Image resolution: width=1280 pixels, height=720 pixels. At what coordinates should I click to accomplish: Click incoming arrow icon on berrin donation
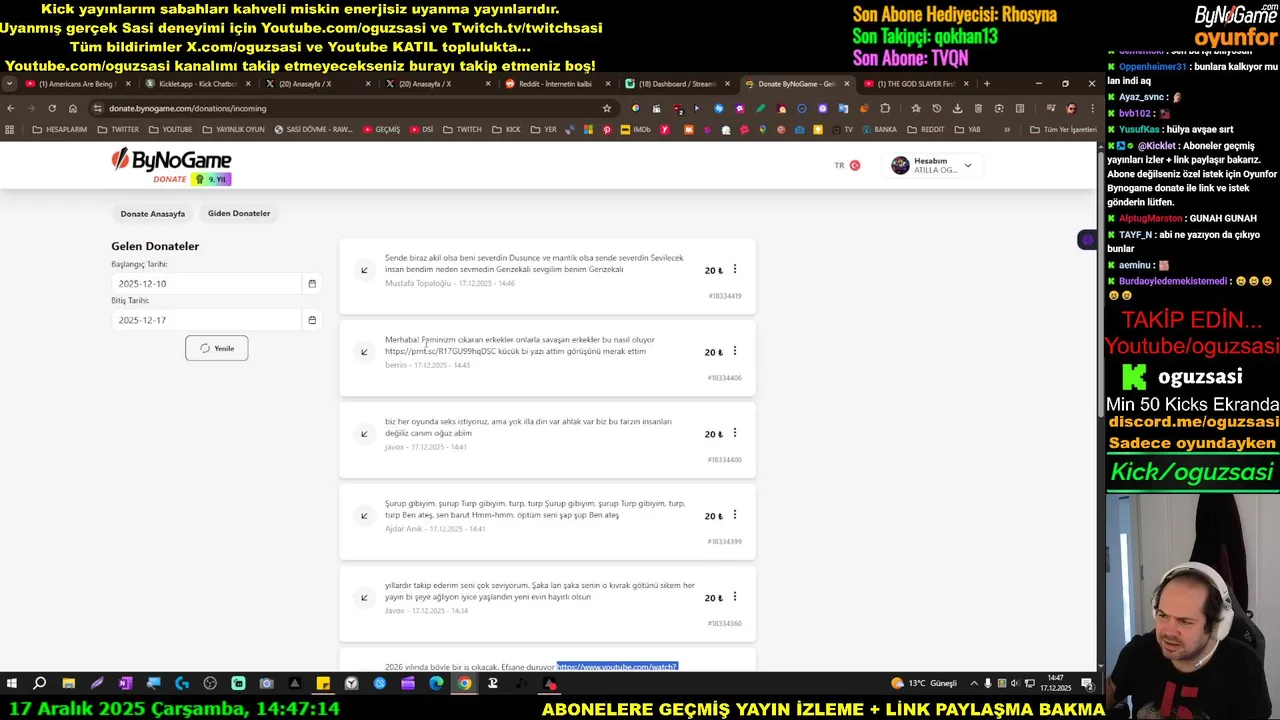[364, 352]
